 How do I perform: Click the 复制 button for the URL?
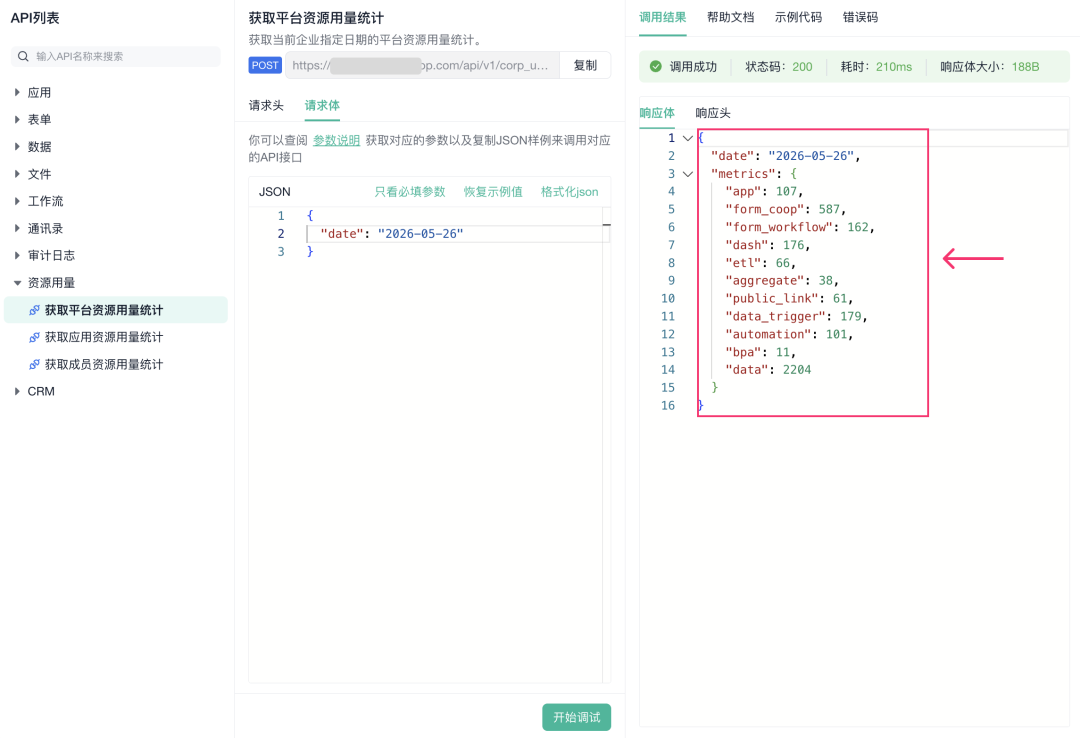click(x=585, y=65)
